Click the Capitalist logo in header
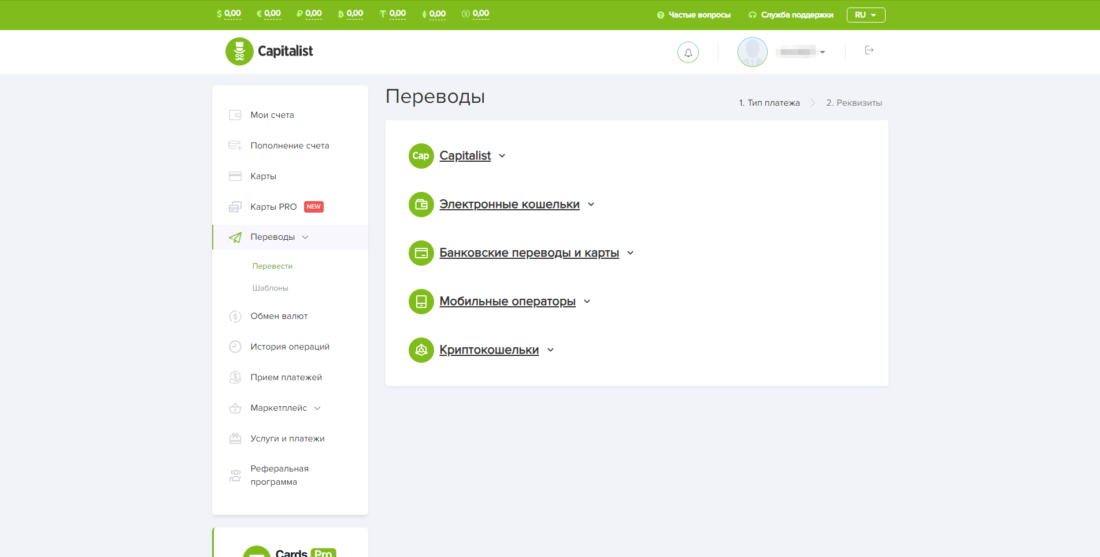Screen dimensions: 1100x557 (269, 51)
